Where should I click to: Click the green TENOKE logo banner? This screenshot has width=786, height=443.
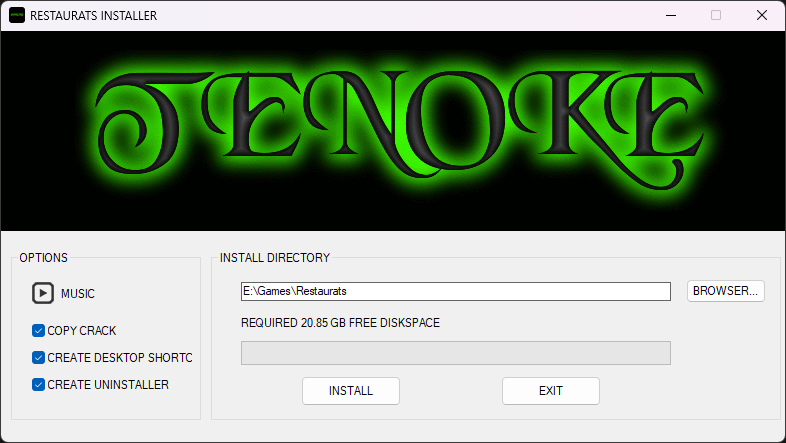click(x=393, y=130)
